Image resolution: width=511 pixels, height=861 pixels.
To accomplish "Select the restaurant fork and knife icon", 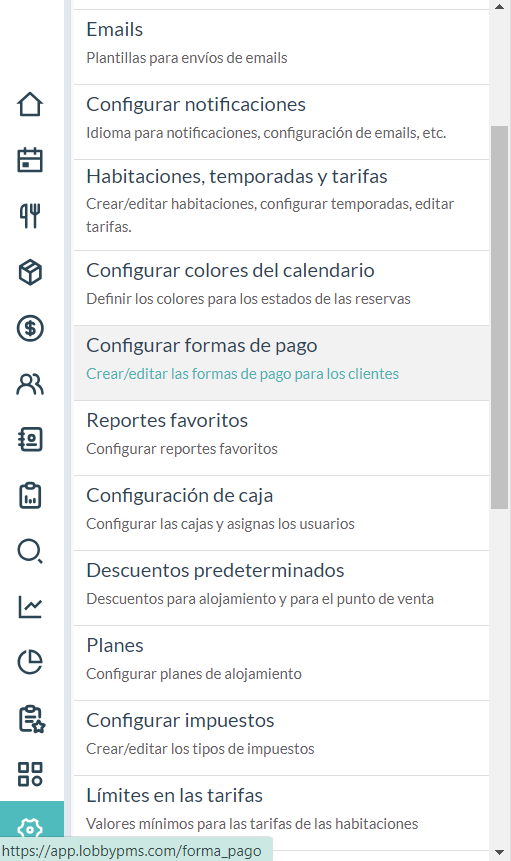I will 30,216.
